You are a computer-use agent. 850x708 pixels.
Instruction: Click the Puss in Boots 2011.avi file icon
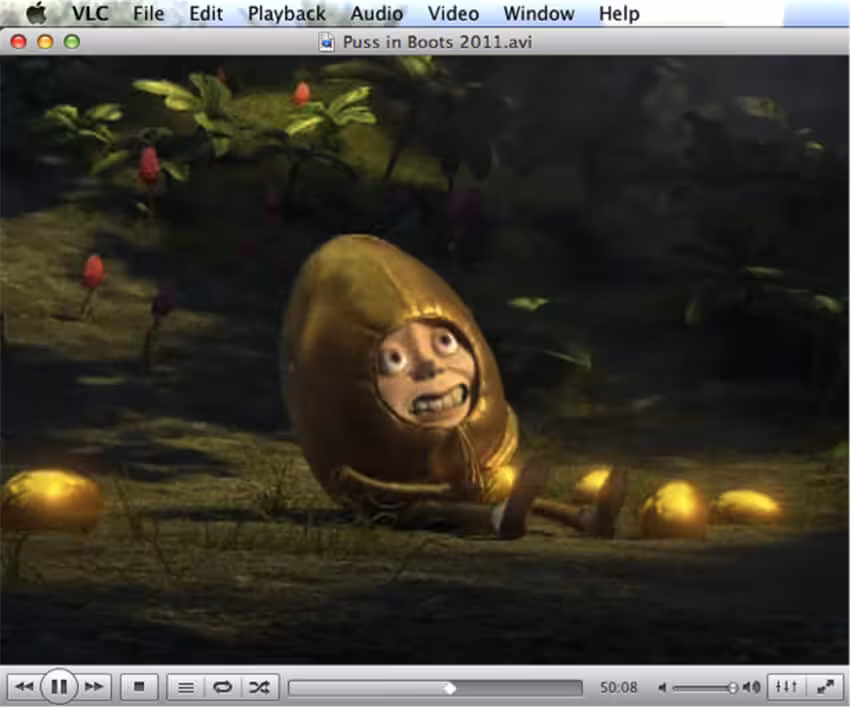point(326,42)
